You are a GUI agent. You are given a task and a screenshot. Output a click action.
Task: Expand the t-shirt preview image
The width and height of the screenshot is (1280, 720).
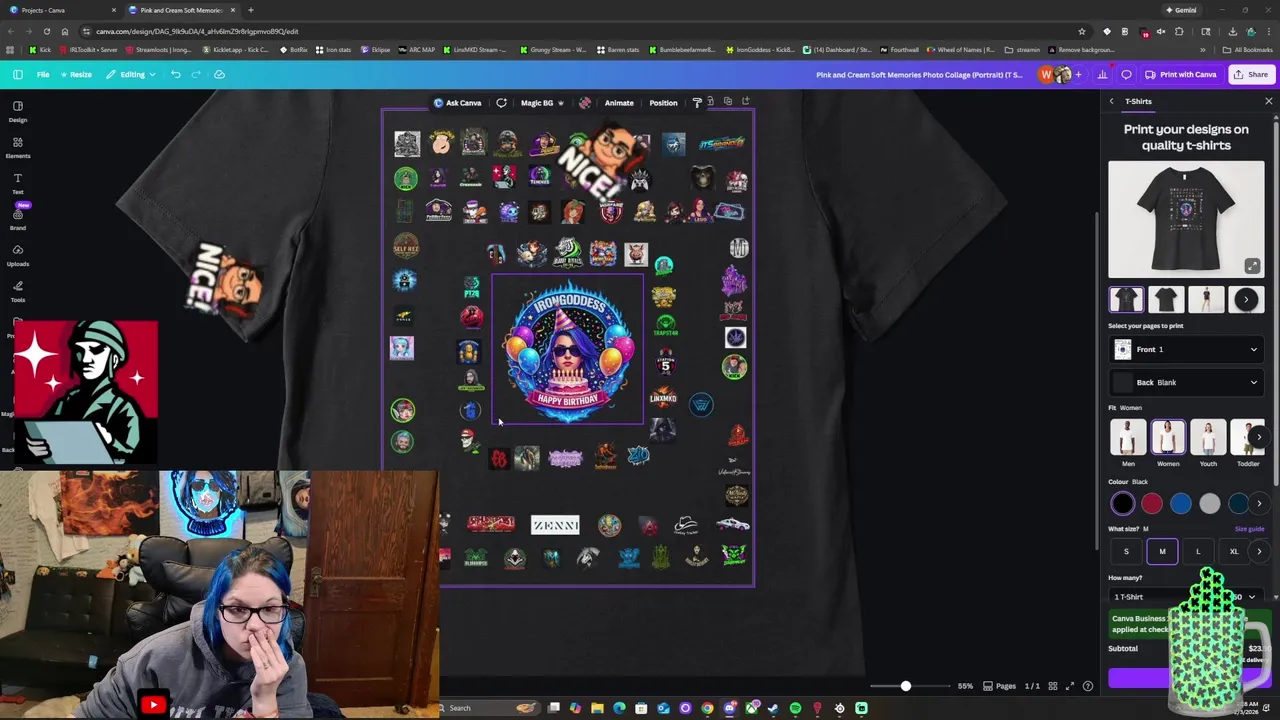(1252, 265)
